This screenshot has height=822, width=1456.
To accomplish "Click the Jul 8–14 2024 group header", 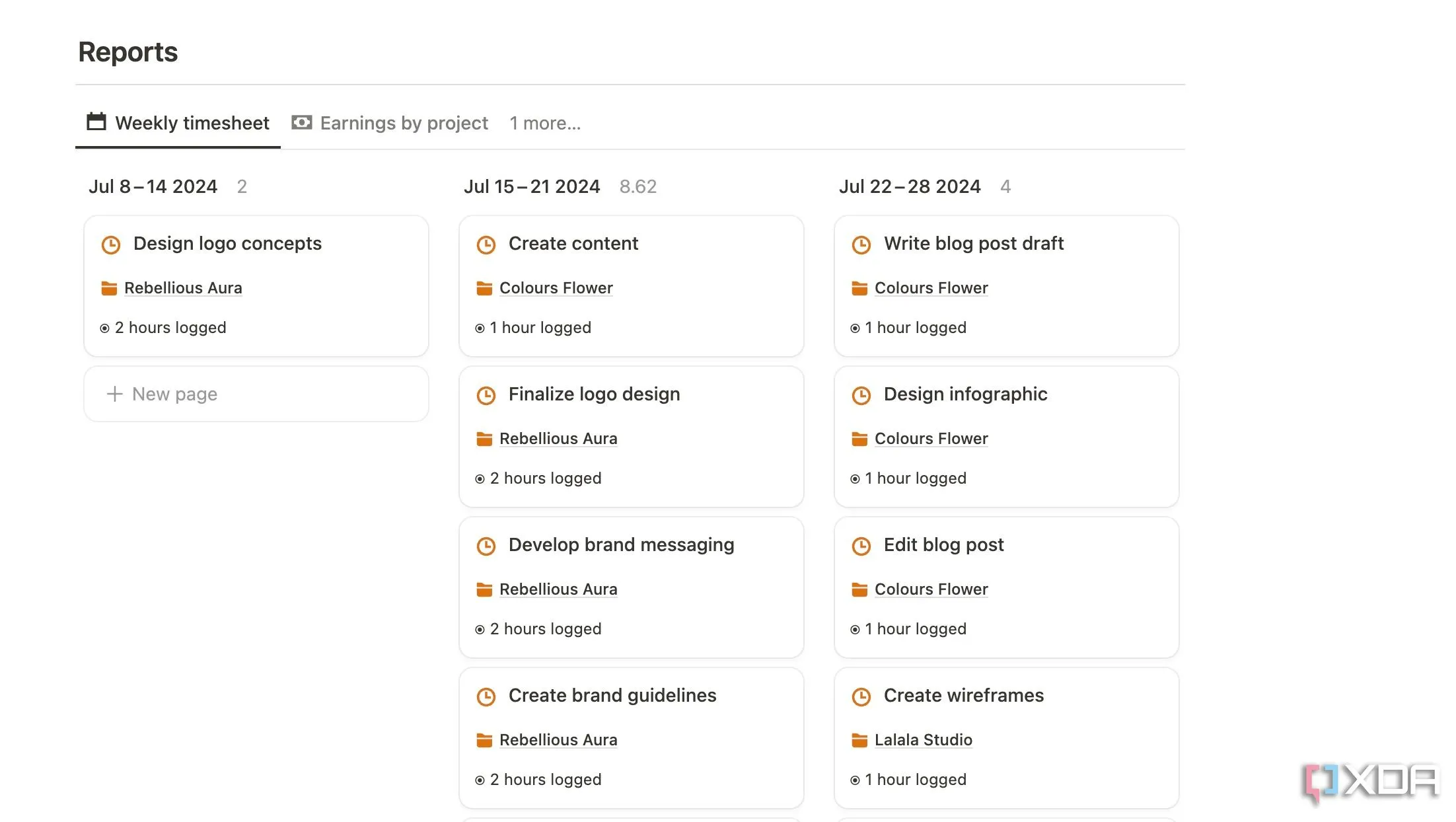I will tap(153, 186).
